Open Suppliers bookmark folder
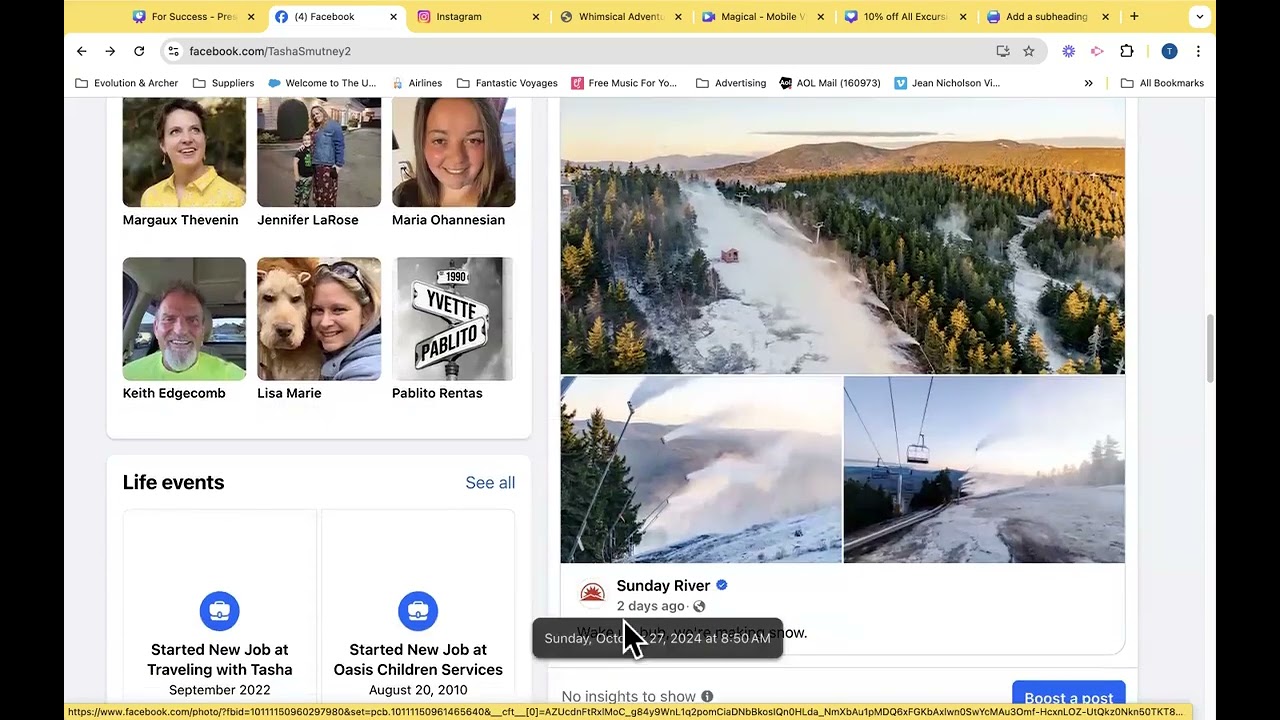 223,83
